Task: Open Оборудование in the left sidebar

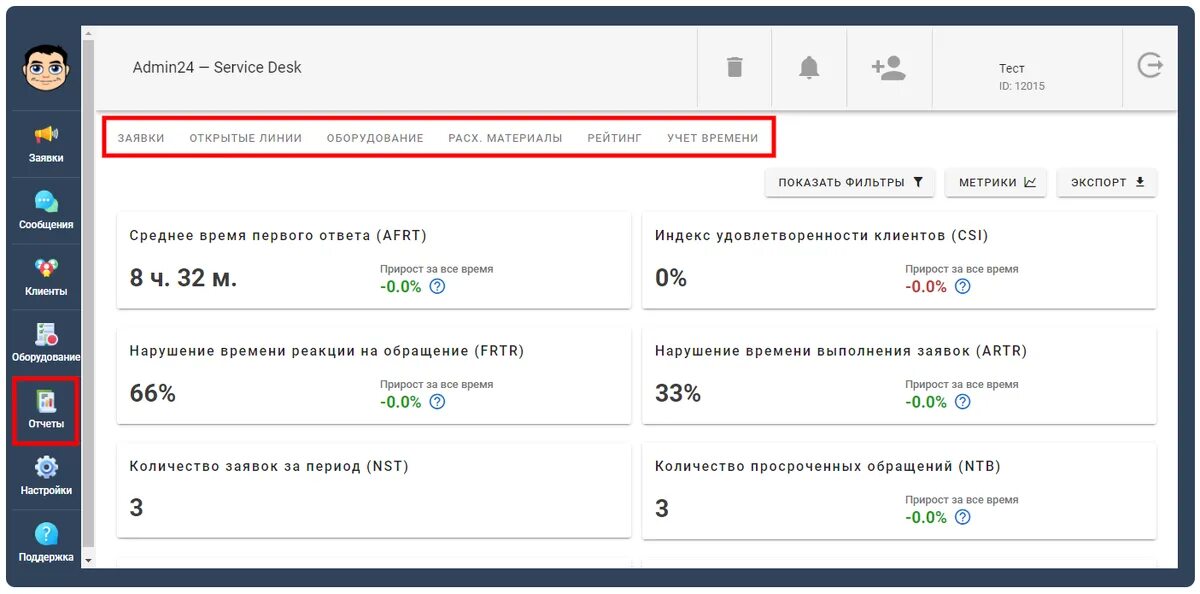Action: (x=46, y=343)
